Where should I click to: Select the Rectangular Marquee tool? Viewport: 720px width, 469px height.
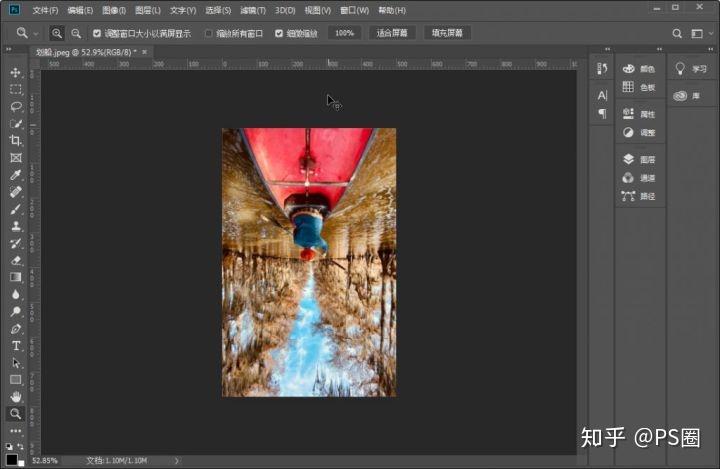tap(16, 90)
